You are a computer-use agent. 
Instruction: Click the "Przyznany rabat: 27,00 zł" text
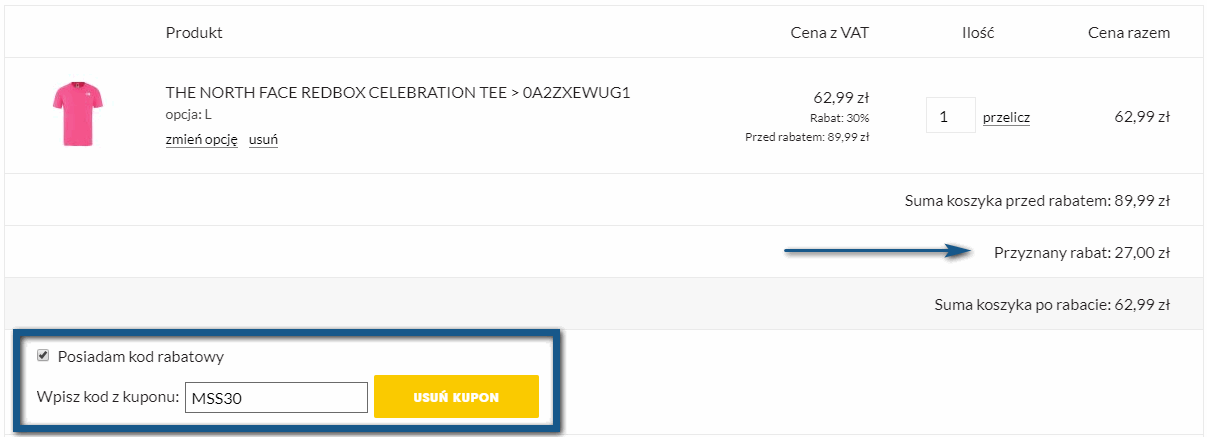coord(1082,252)
